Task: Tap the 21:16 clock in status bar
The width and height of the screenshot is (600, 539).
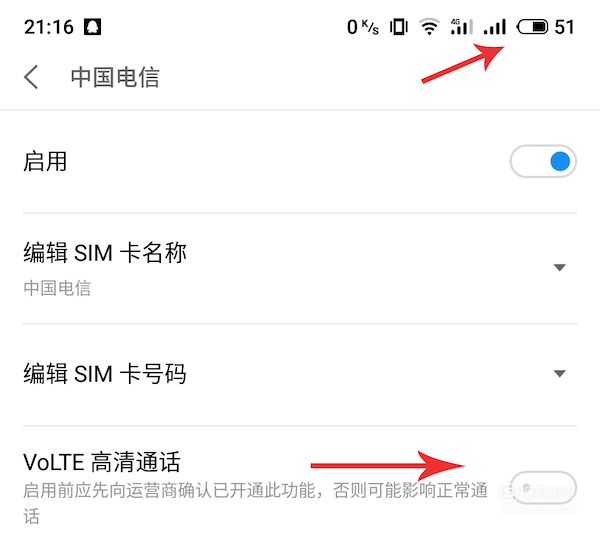Action: (49, 27)
